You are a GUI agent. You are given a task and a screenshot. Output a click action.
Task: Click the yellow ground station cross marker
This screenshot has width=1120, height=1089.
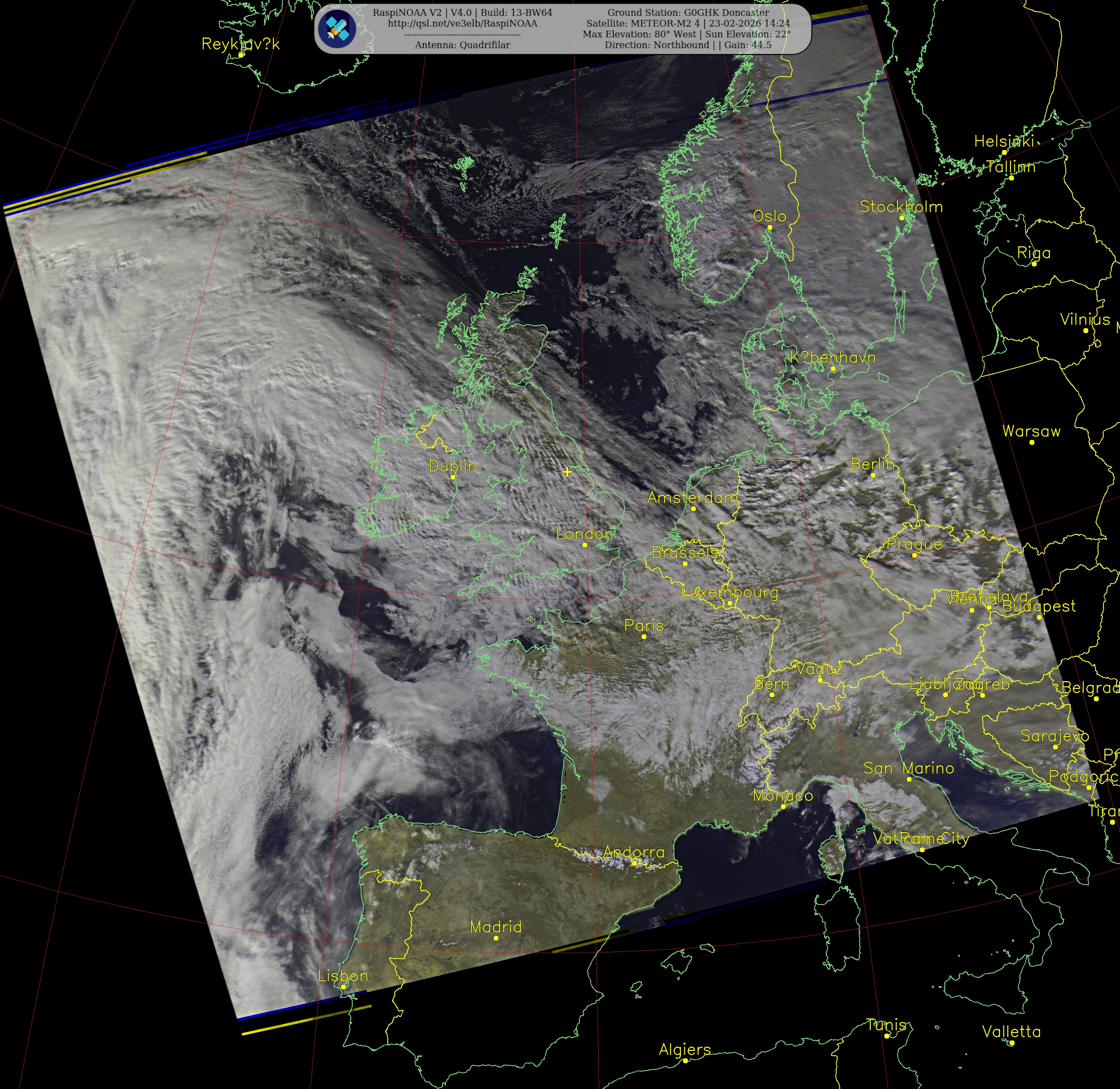(567, 472)
